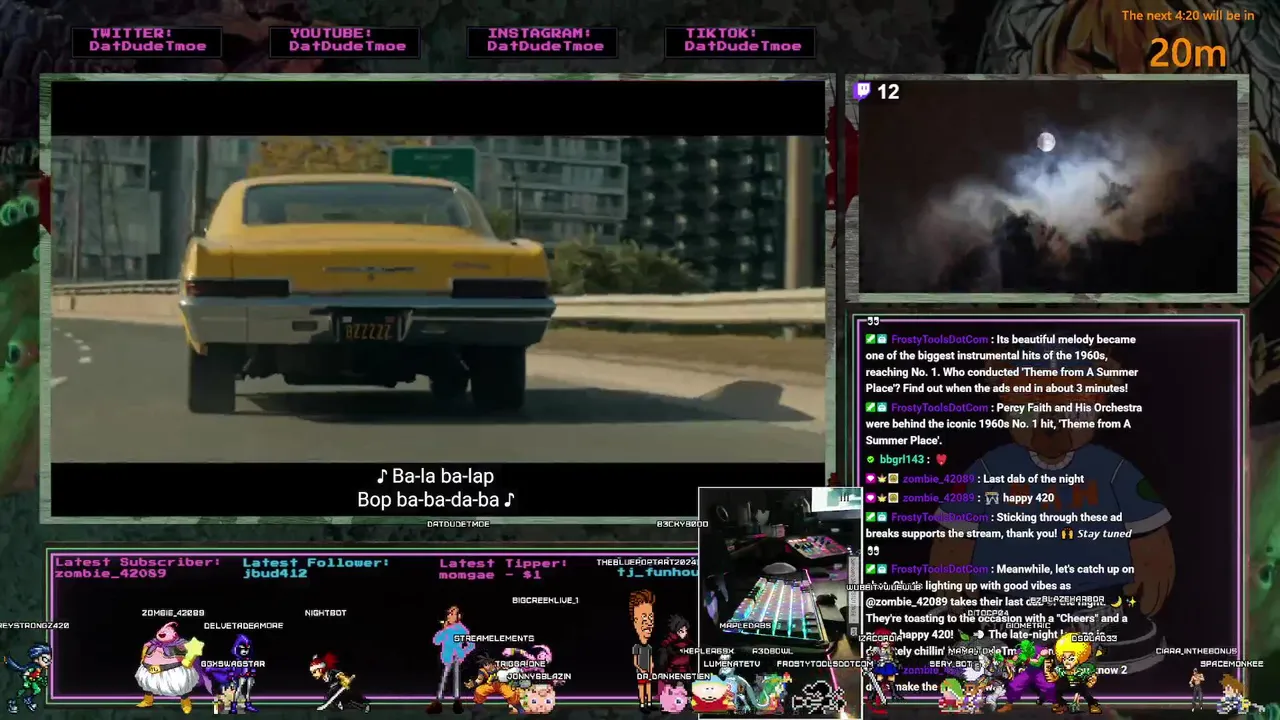Click the emote before 'happy 420'
The height and width of the screenshot is (720, 1280).
click(992, 498)
